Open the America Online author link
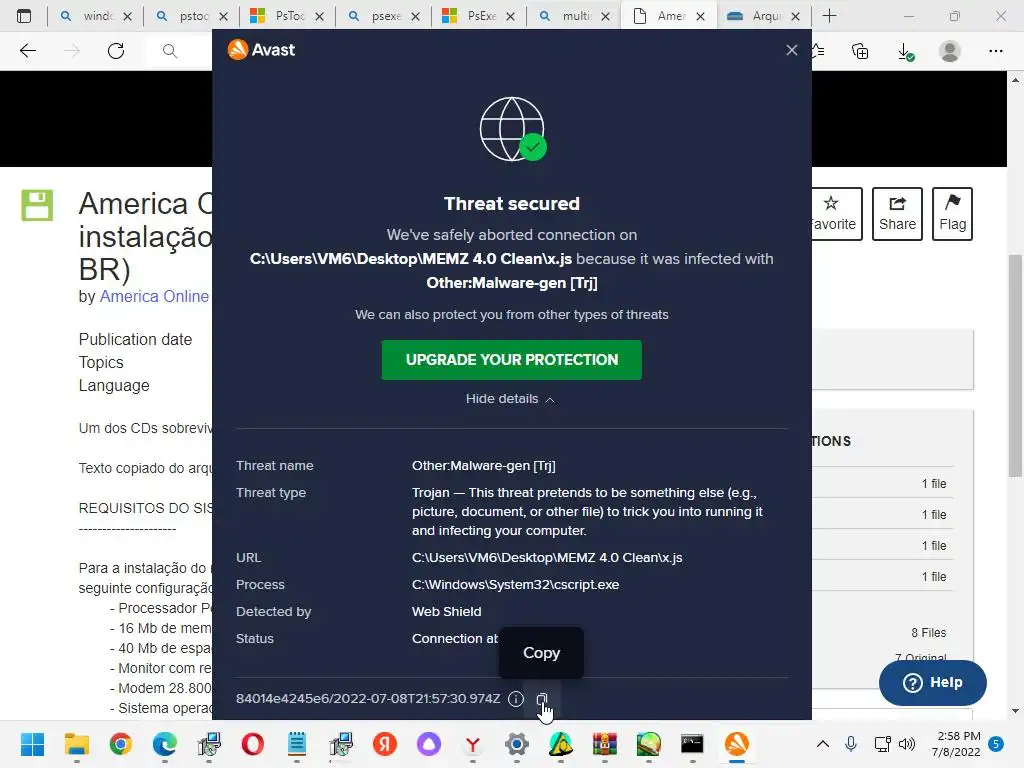This screenshot has height=768, width=1024. (155, 296)
